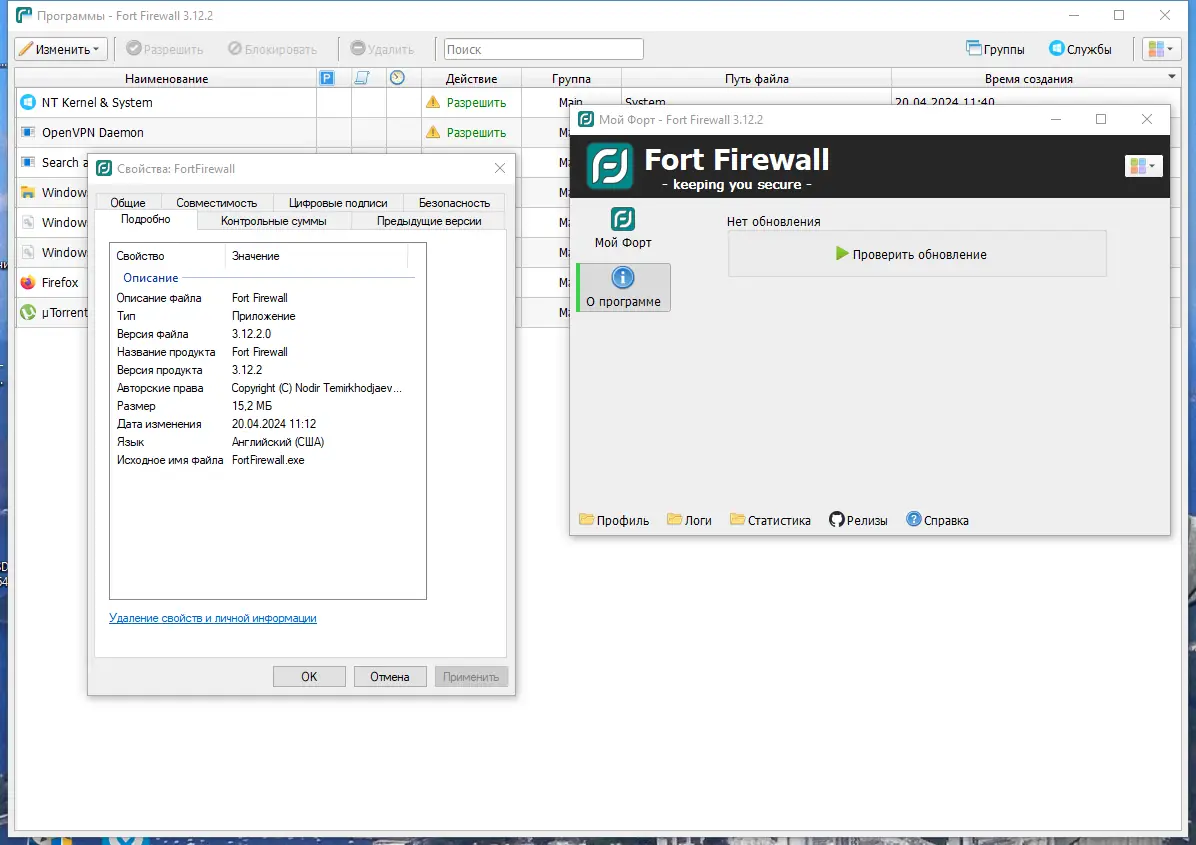Sort by Время создания column

1028,79
